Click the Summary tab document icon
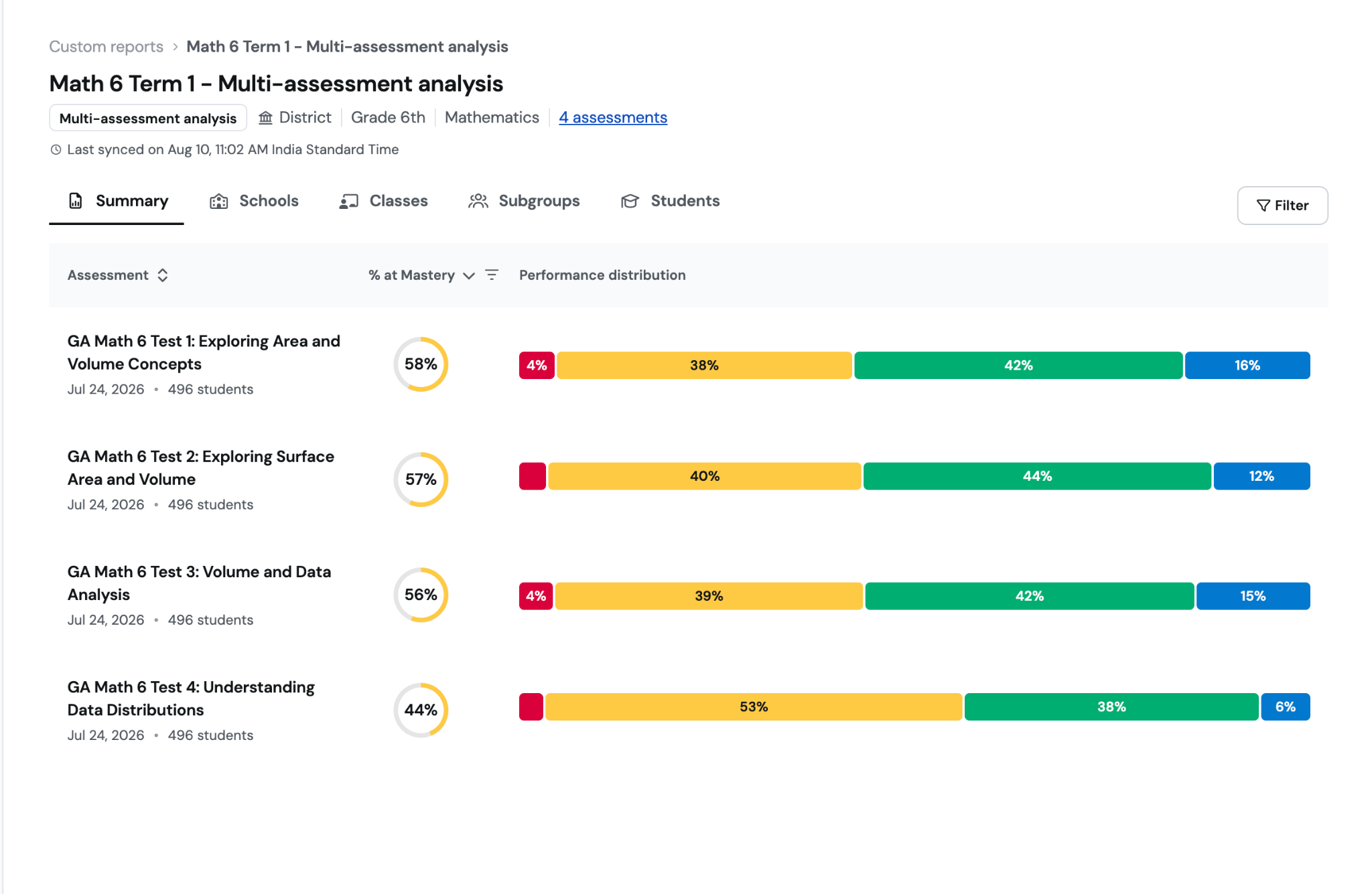1372x894 pixels. (76, 201)
